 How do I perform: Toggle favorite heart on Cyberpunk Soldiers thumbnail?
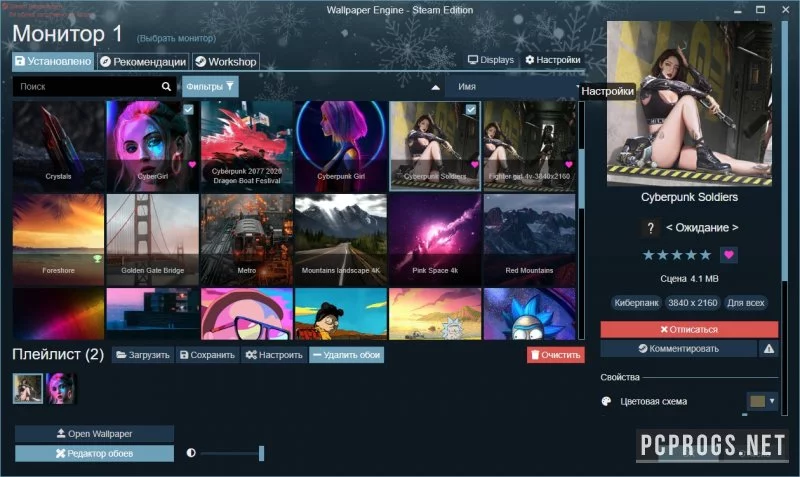point(474,164)
